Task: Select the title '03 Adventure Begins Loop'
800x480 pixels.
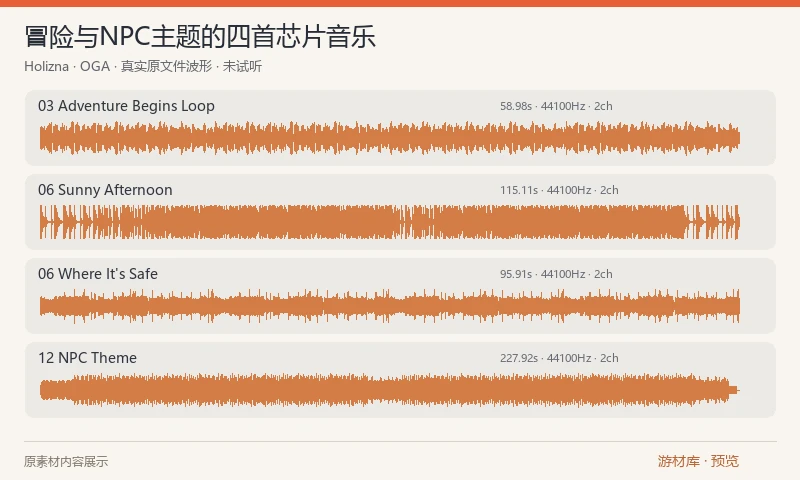Action: tap(126, 106)
